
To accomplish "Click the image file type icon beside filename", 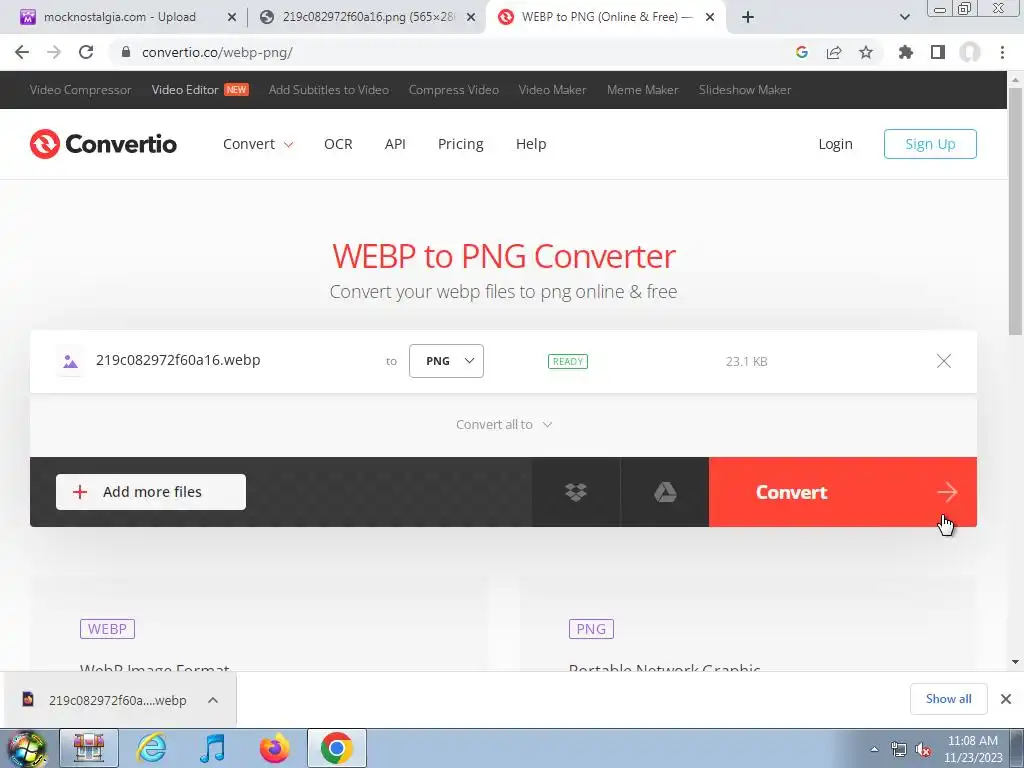I will click(x=71, y=361).
